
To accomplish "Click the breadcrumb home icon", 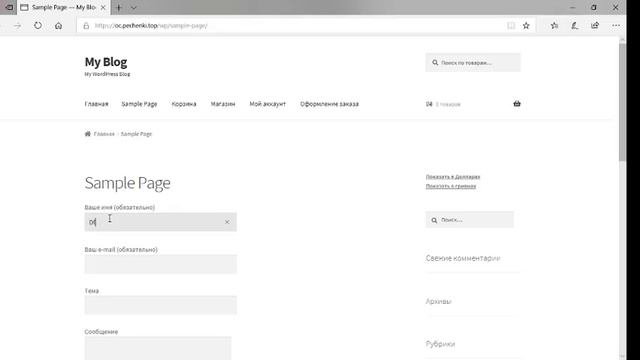I will click(x=87, y=134).
